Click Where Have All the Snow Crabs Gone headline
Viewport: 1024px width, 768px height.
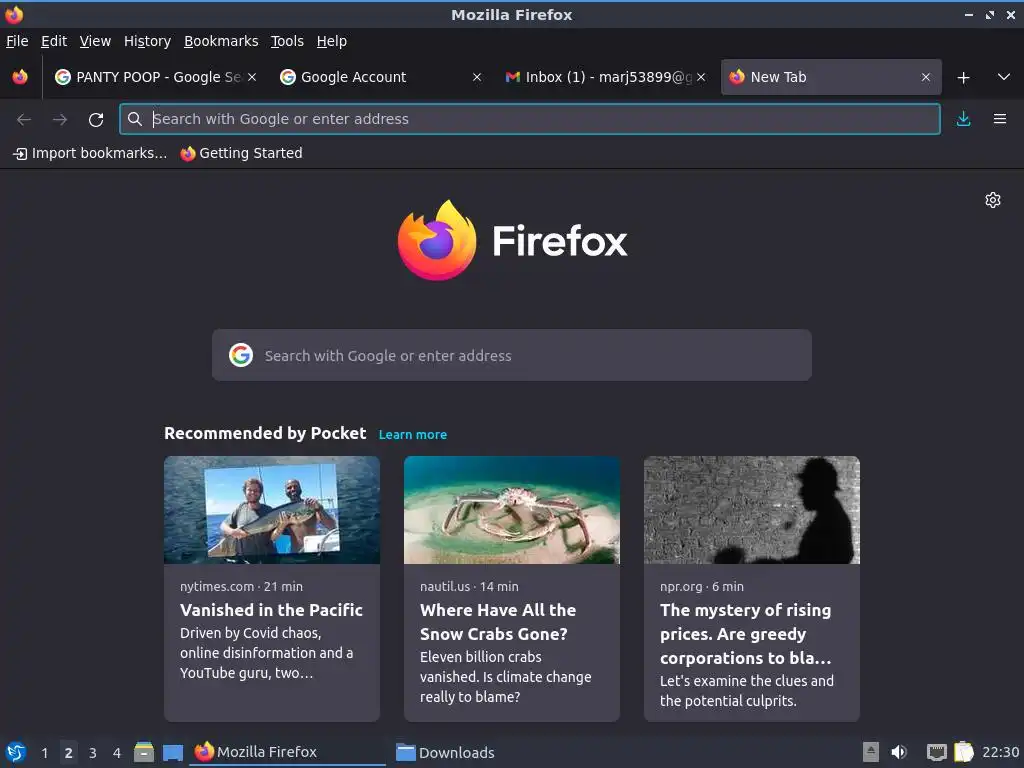(x=498, y=622)
